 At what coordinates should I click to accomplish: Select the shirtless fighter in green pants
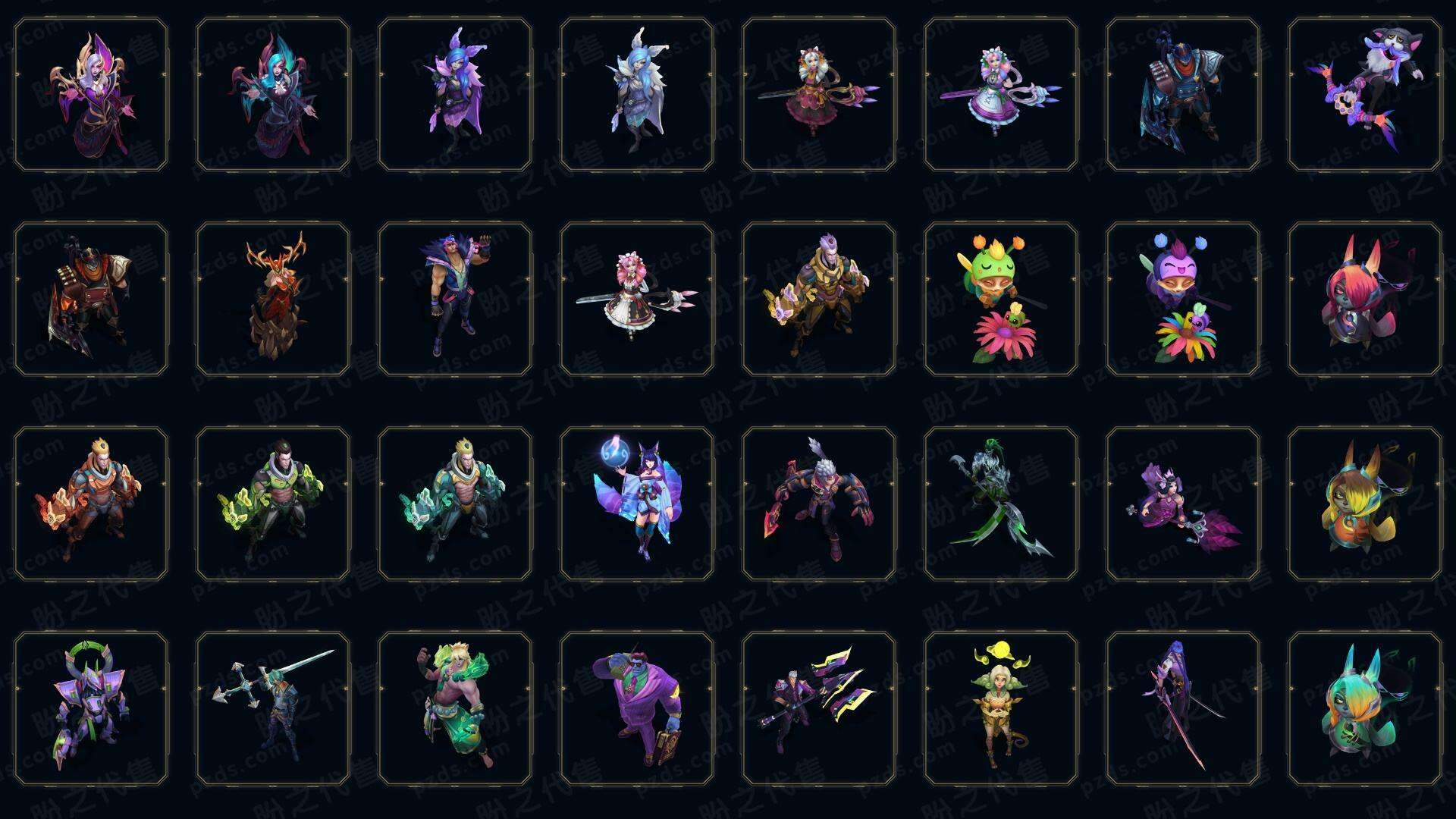(x=455, y=708)
